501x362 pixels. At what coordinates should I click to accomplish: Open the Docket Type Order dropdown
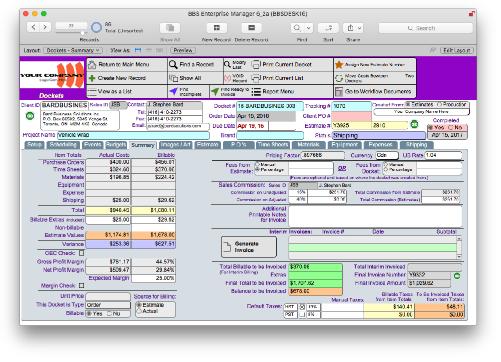tap(108, 305)
